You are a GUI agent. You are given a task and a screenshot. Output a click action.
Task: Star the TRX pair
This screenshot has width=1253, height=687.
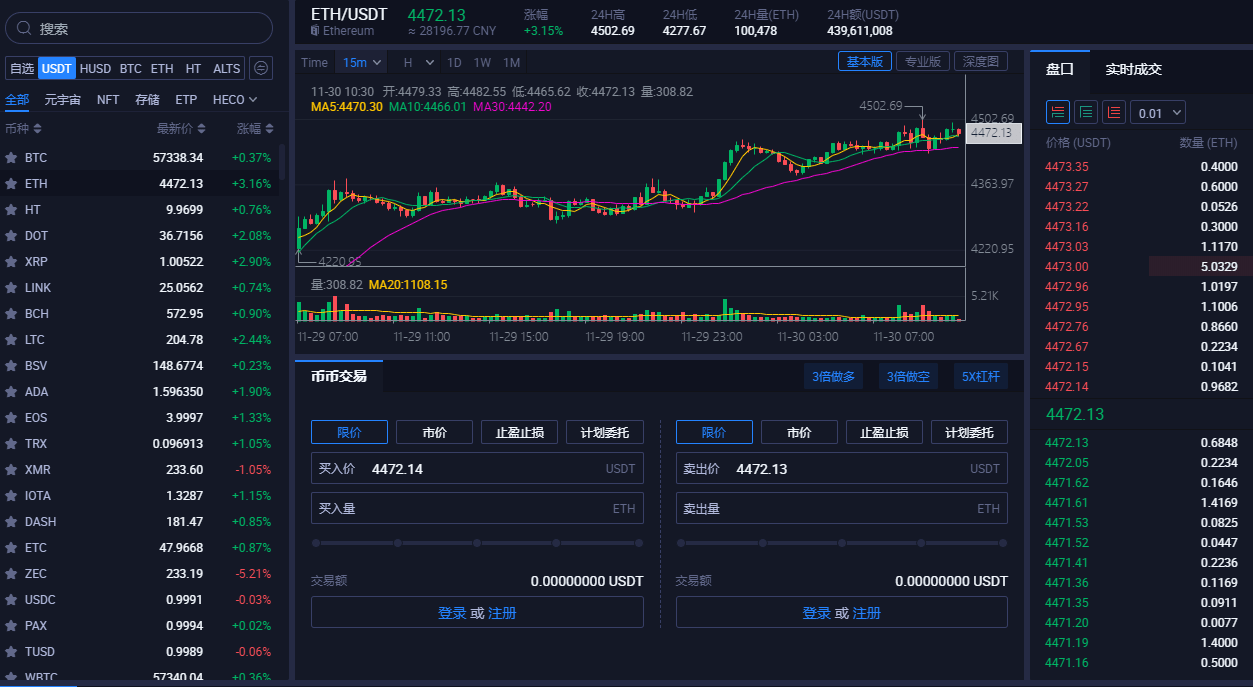11,444
